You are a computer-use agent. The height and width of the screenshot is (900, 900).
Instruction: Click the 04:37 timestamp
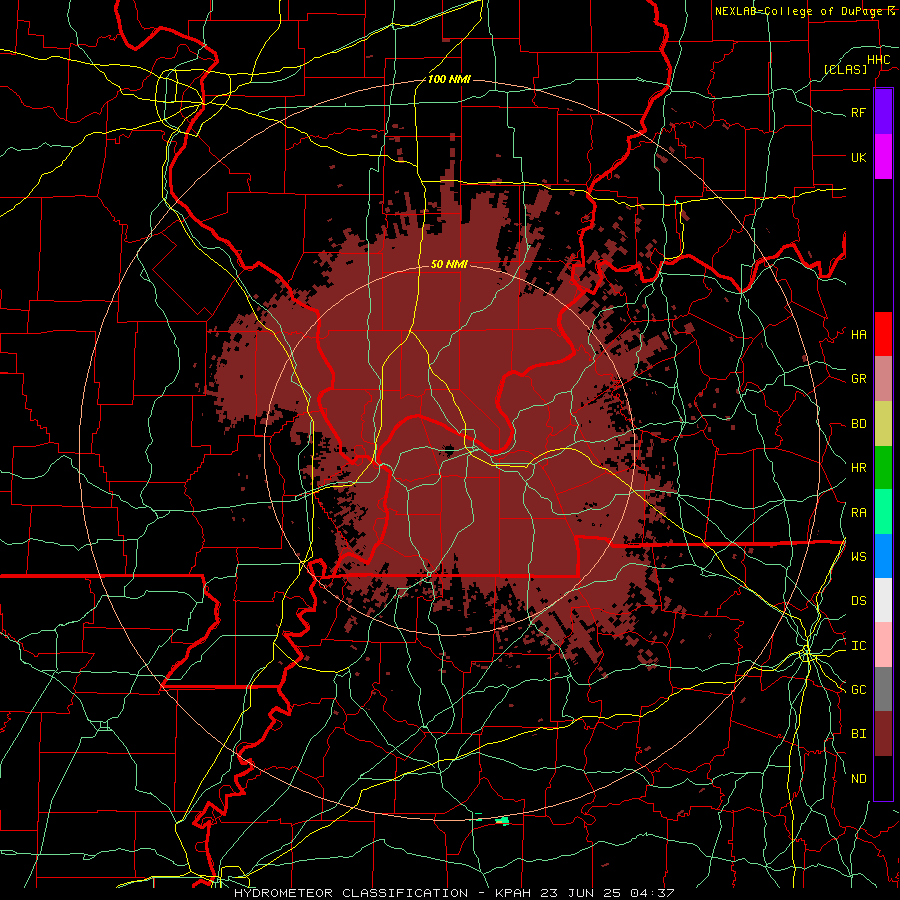[x=654, y=893]
